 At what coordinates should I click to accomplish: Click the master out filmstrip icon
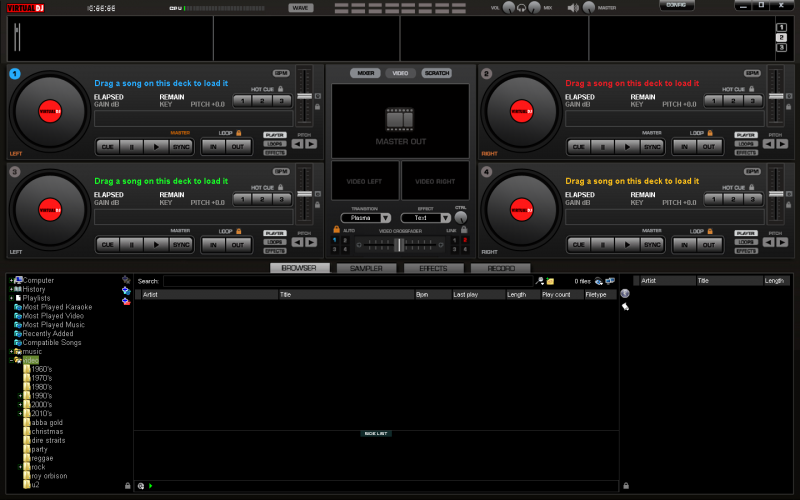(400, 119)
